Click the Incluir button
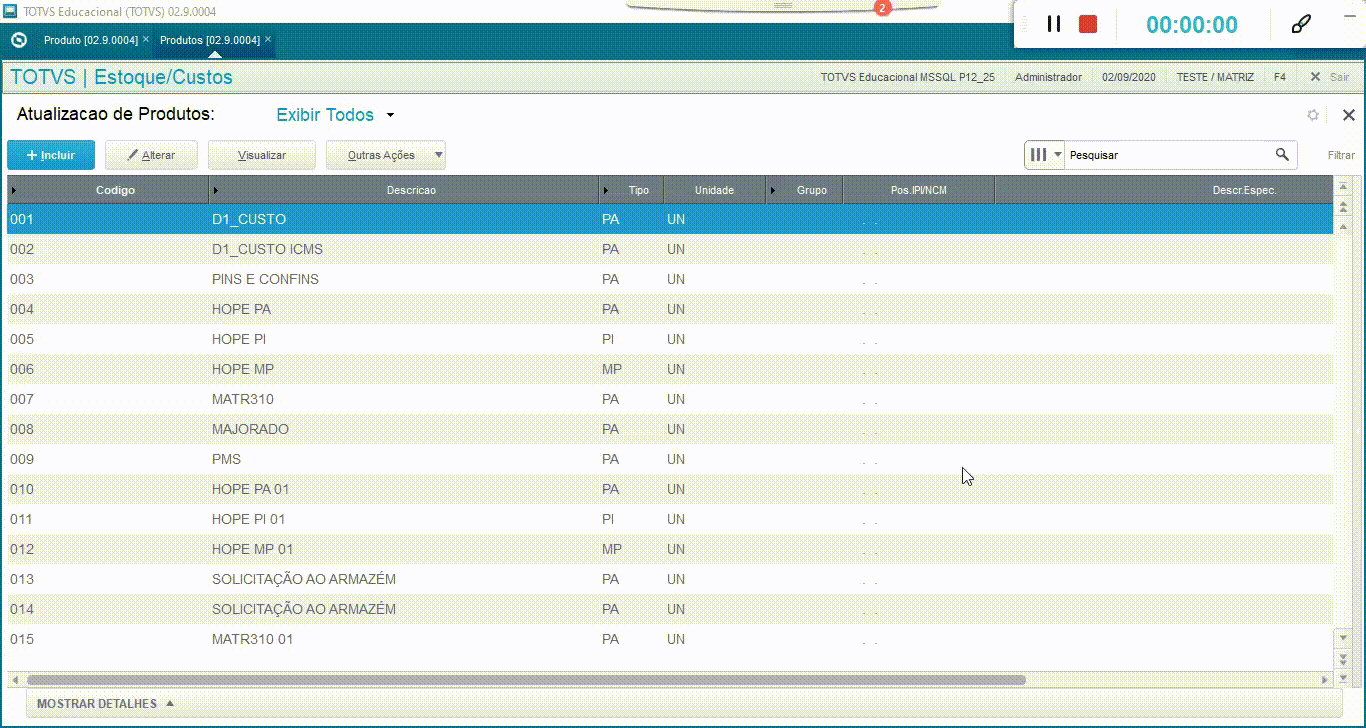 51,155
